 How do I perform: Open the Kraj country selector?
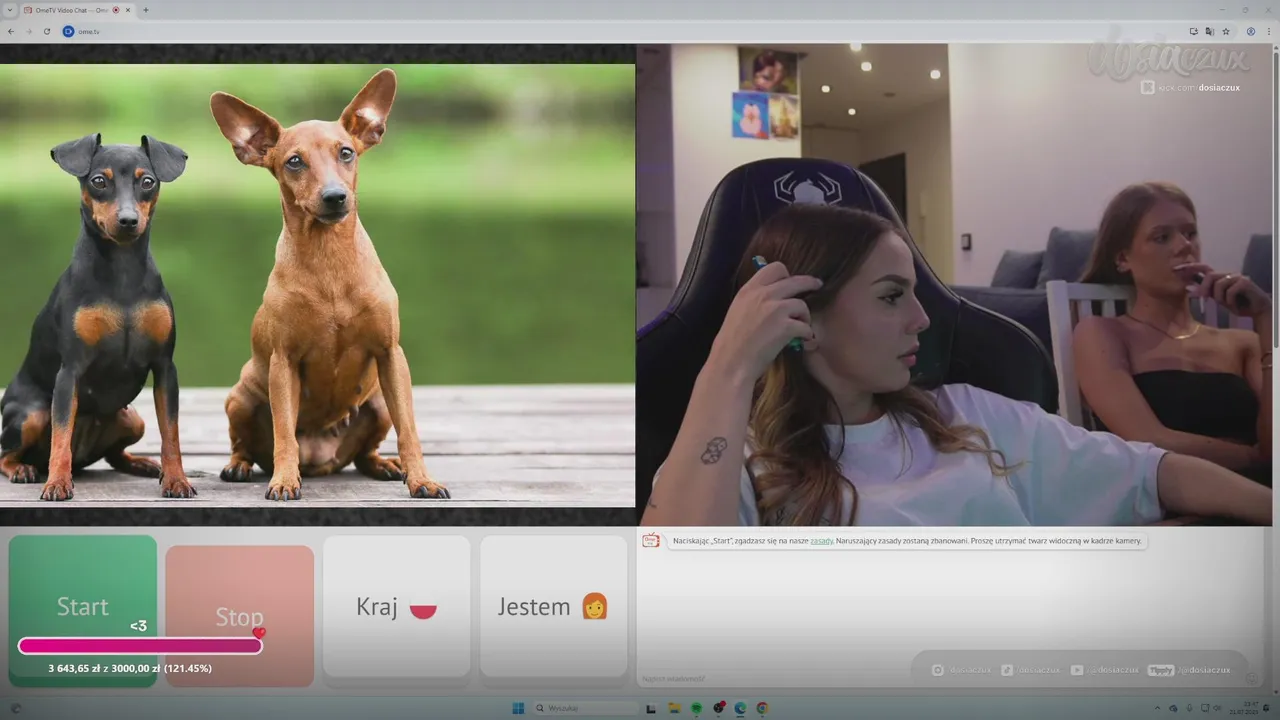click(x=397, y=607)
